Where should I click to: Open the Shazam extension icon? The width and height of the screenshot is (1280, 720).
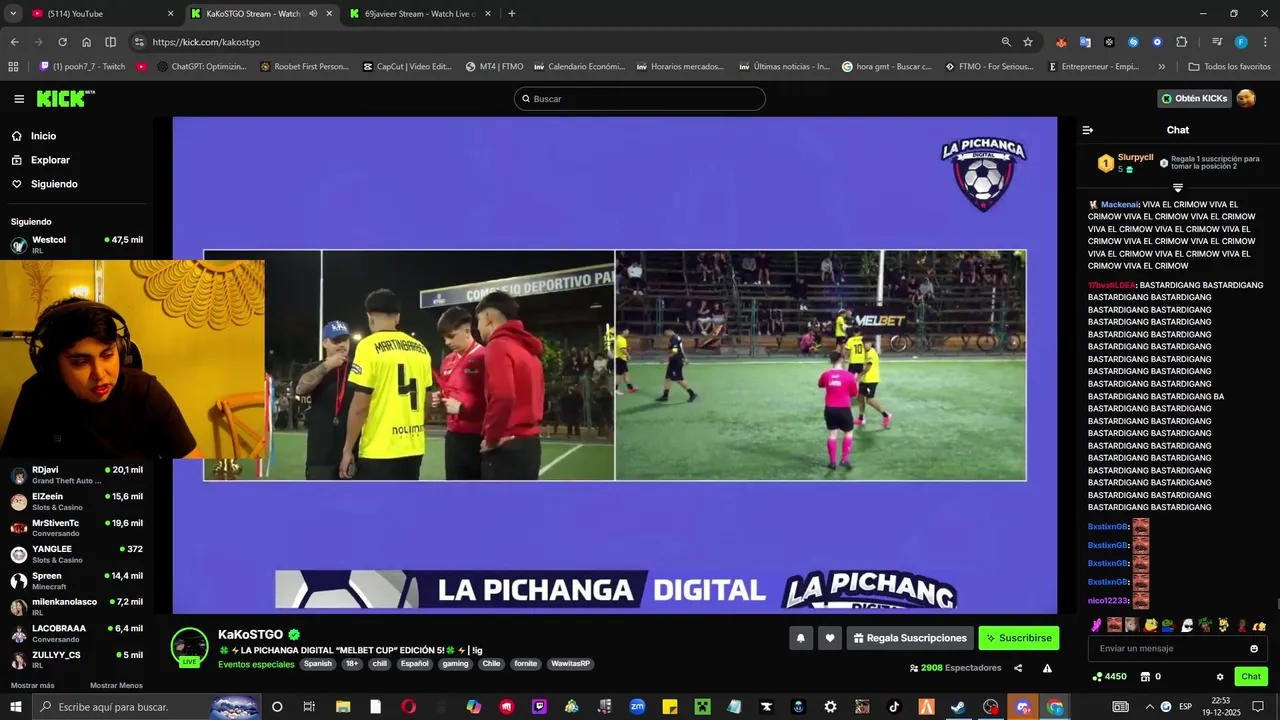tap(1133, 42)
